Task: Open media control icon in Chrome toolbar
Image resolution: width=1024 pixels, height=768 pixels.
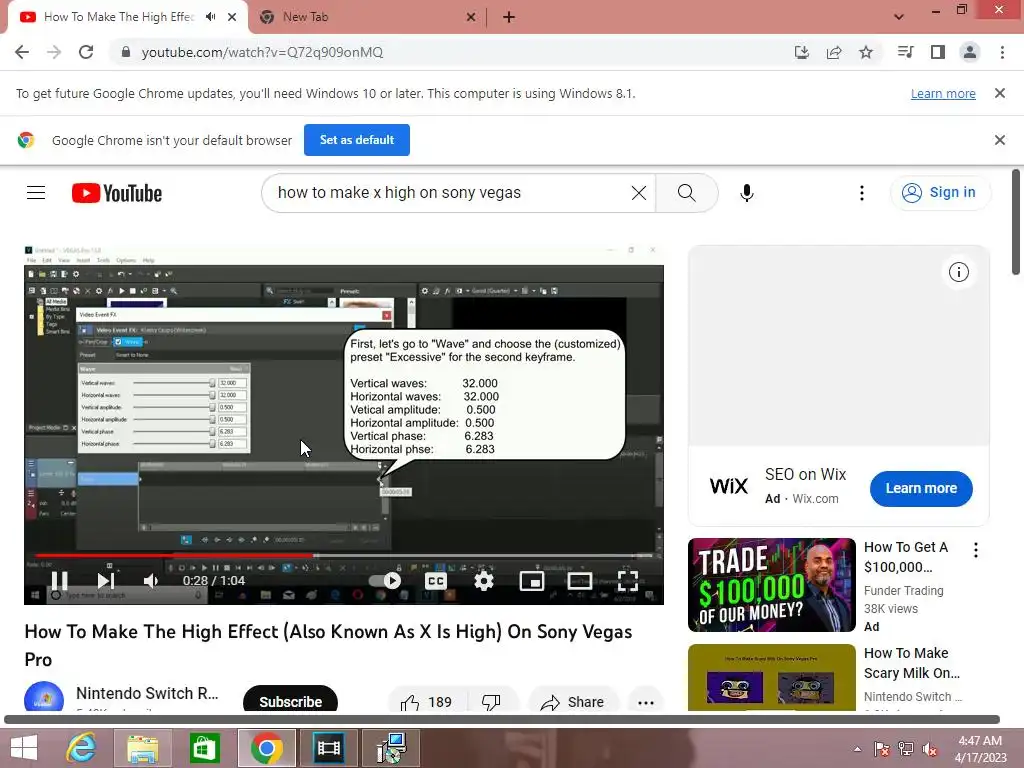Action: click(905, 52)
